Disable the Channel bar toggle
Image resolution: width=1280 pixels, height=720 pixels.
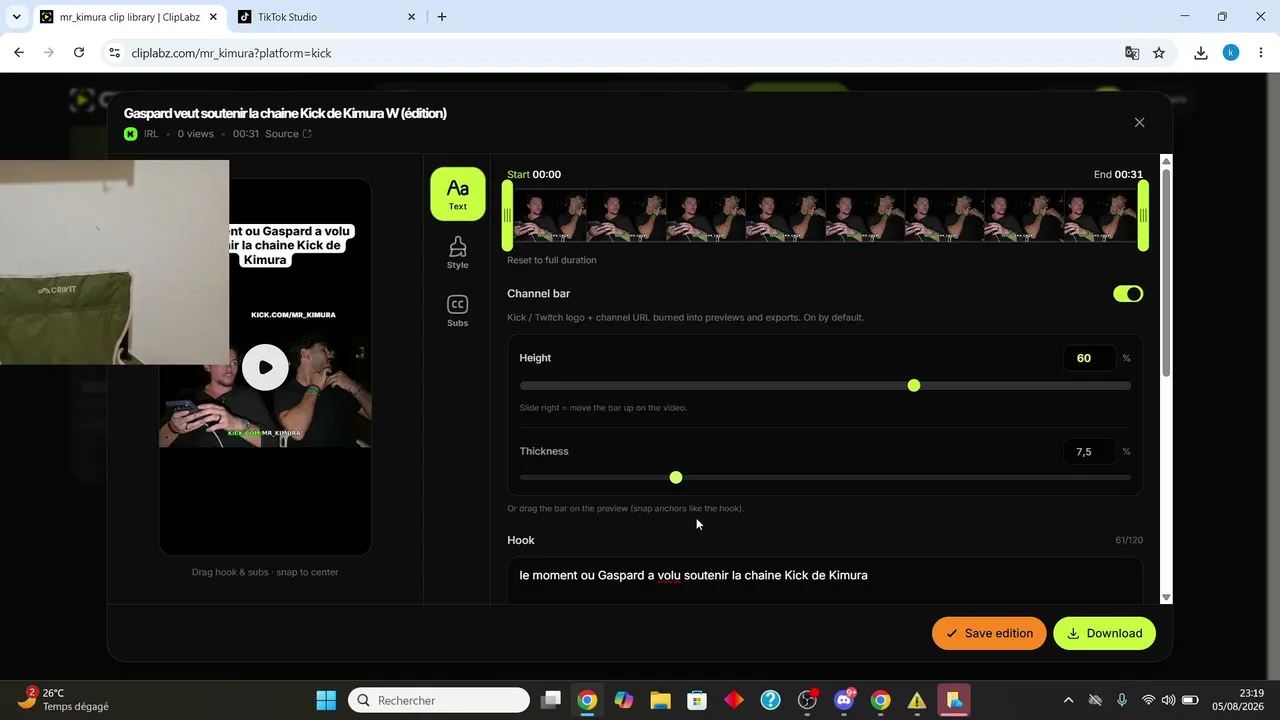[1128, 294]
